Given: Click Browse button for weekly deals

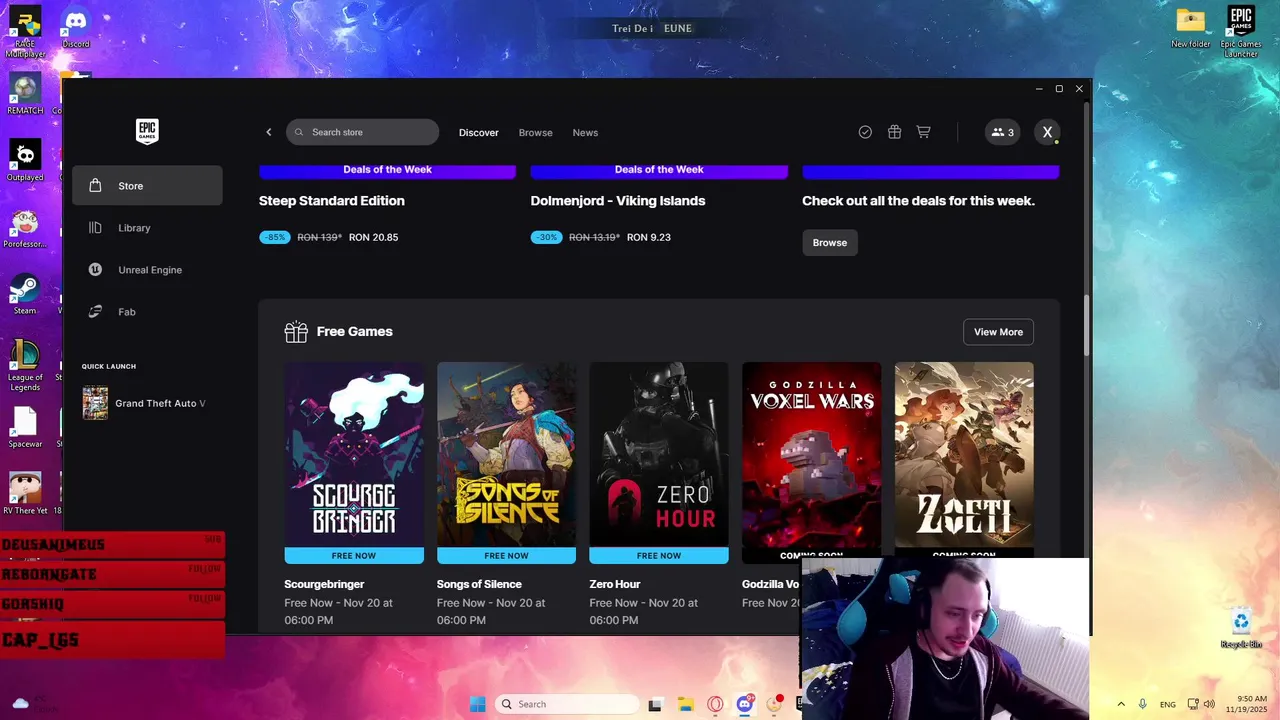Looking at the screenshot, I should tap(830, 243).
